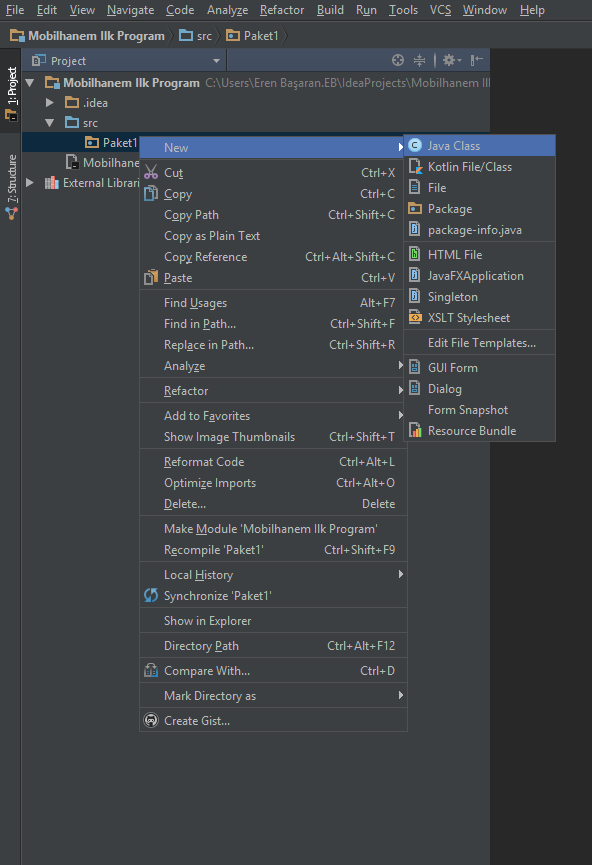The image size is (592, 865).
Task: Choose Edit File Templates... entry
Action: coord(479,343)
